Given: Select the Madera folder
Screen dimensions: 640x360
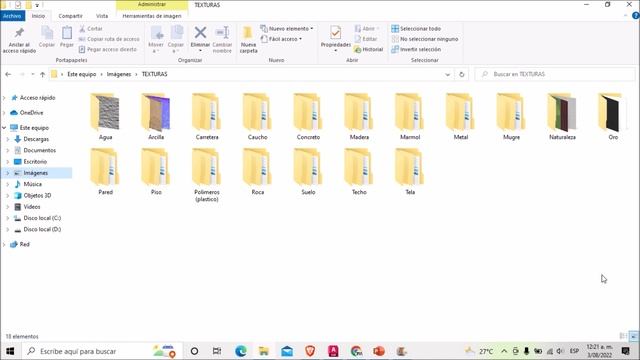Looking at the screenshot, I should [x=359, y=117].
